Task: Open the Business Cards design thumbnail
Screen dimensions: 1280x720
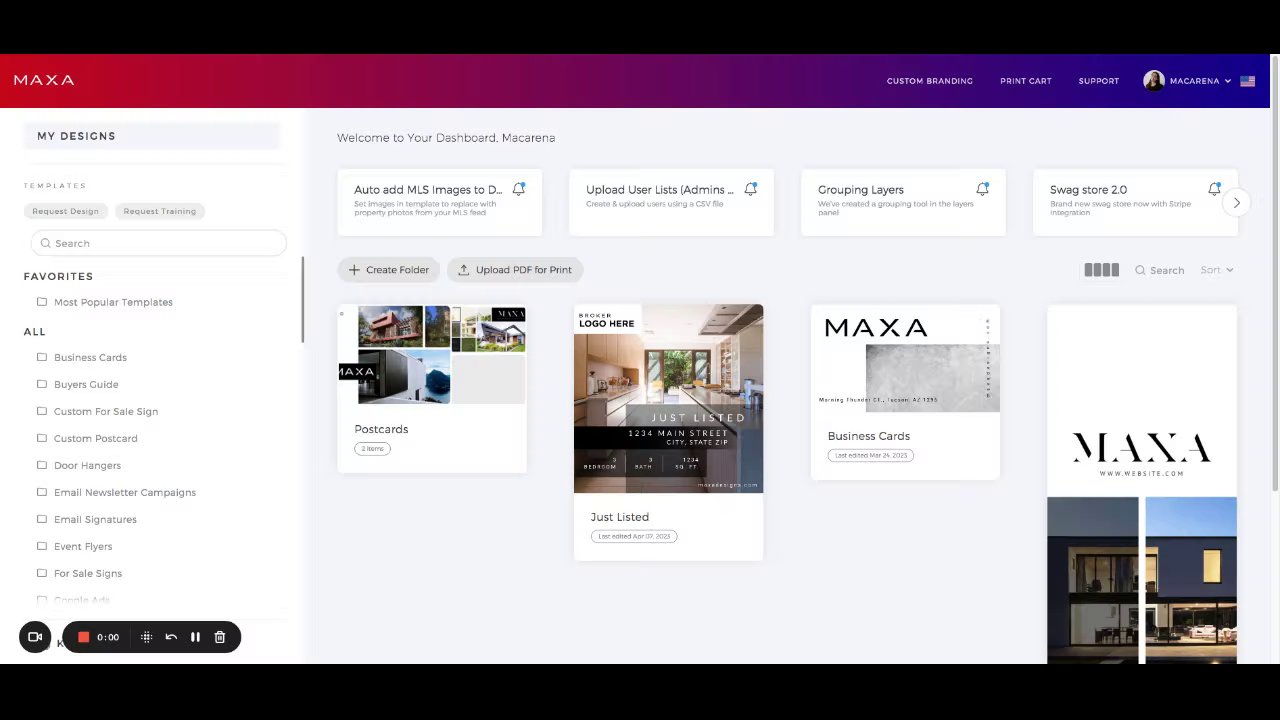Action: (905, 358)
